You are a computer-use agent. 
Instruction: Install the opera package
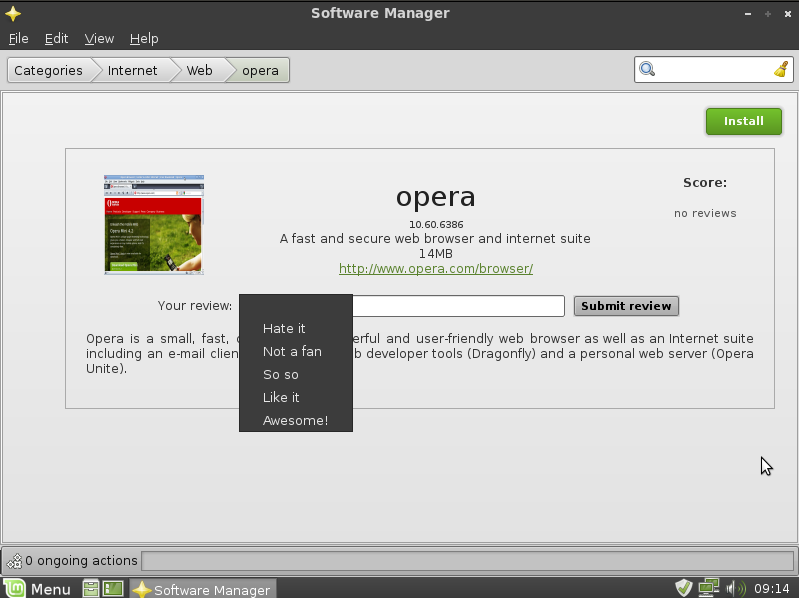click(743, 121)
